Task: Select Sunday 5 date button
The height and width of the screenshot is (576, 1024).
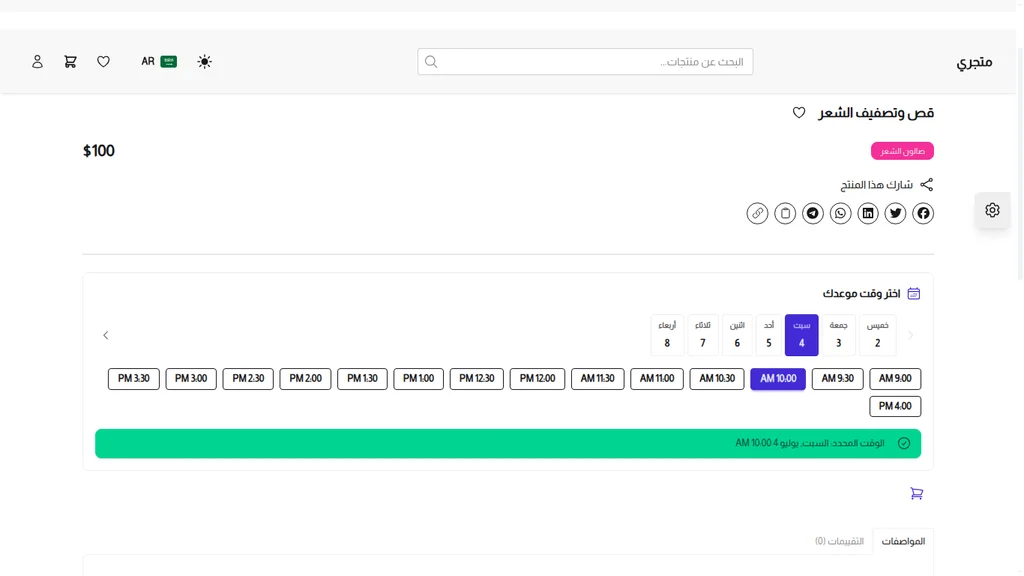Action: (x=769, y=335)
